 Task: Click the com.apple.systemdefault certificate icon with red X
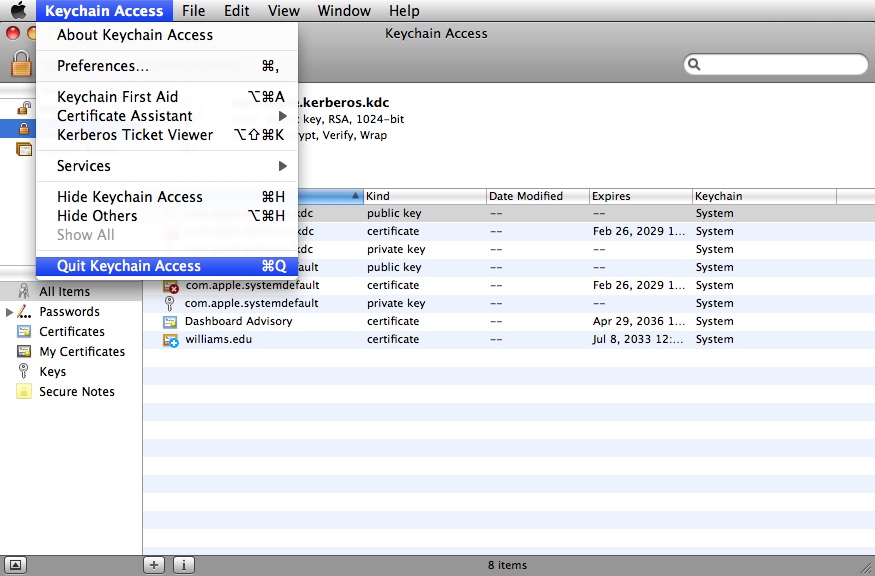171,286
